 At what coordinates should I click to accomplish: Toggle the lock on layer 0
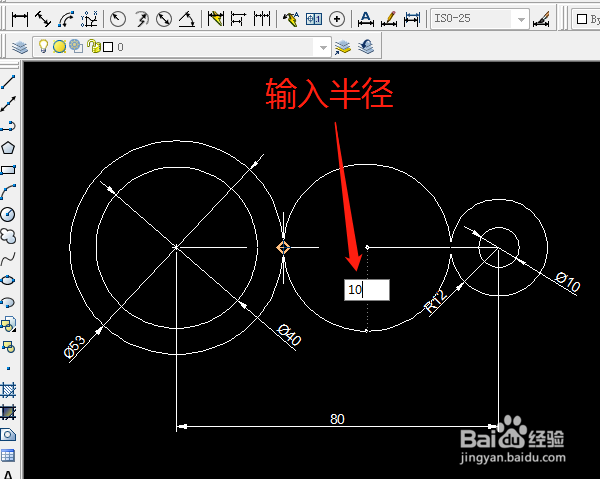click(x=93, y=47)
